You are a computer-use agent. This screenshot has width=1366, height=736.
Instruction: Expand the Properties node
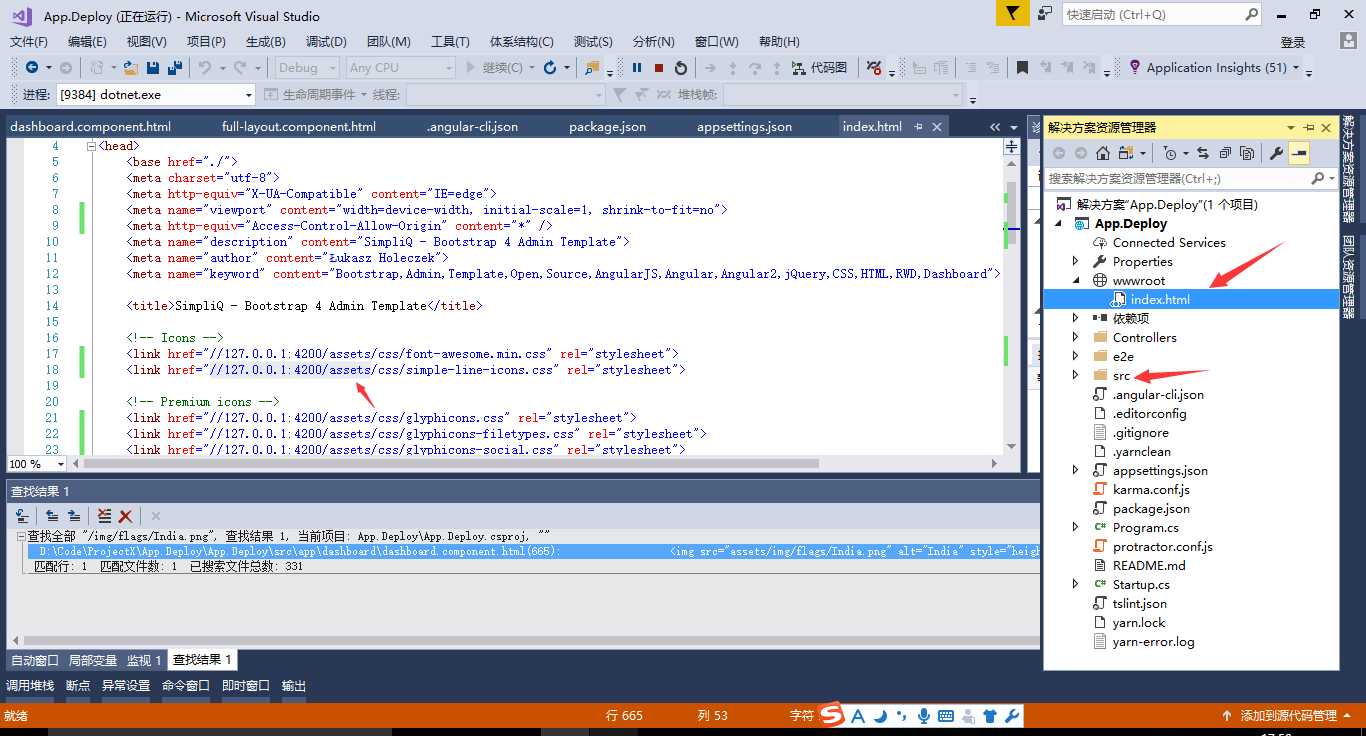(x=1076, y=262)
